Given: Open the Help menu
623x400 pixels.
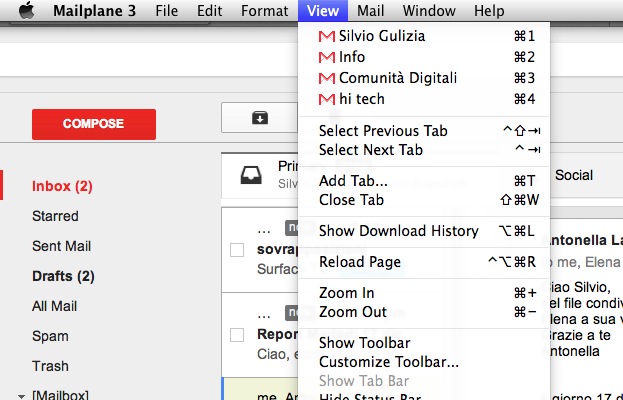Looking at the screenshot, I should 489,11.
